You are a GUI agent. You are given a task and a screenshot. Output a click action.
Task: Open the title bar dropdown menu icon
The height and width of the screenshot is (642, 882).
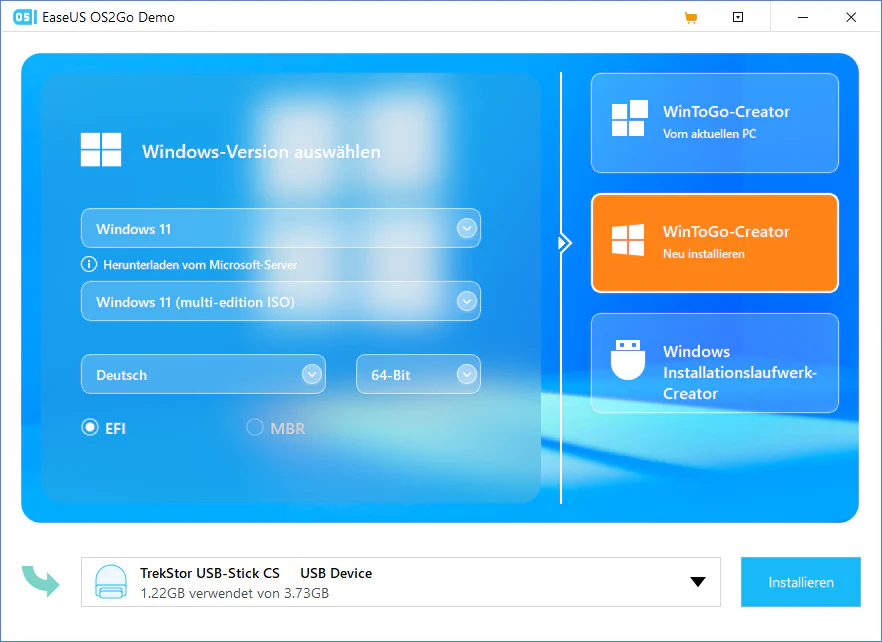(x=738, y=17)
